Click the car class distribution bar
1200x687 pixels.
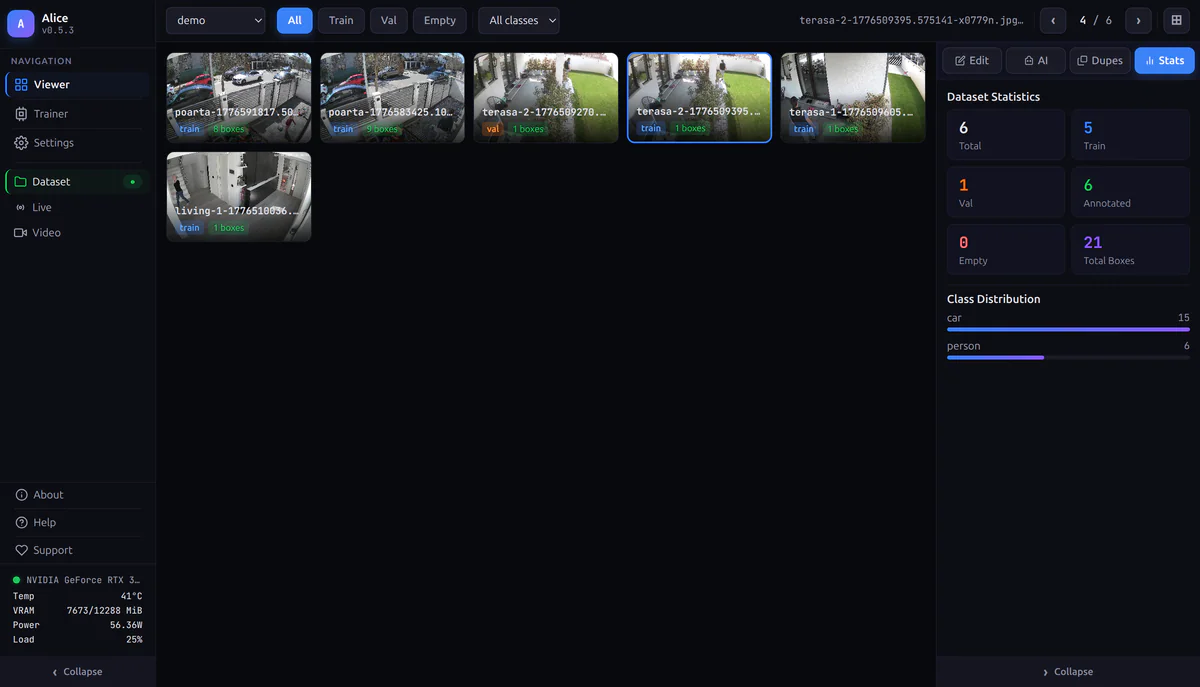[1068, 328]
